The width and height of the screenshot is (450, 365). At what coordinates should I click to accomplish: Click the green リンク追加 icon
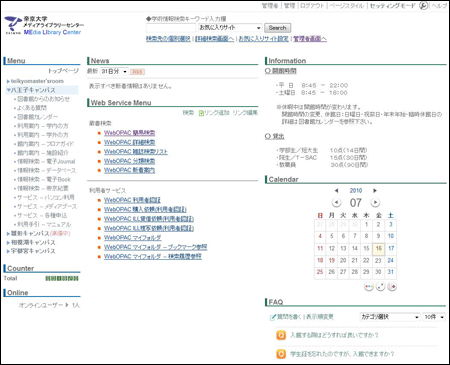pos(201,113)
